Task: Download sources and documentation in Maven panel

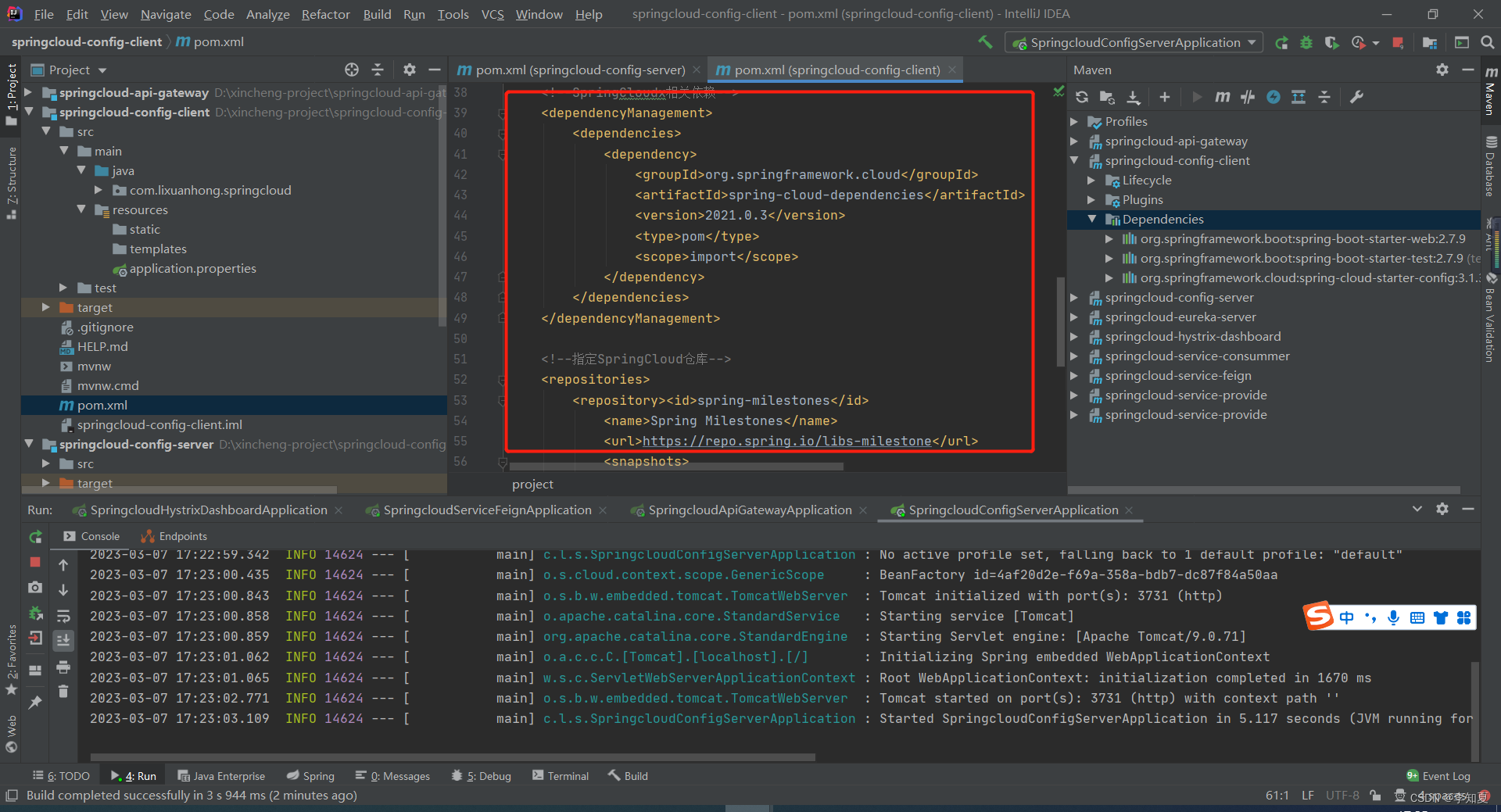Action: 1133,97
